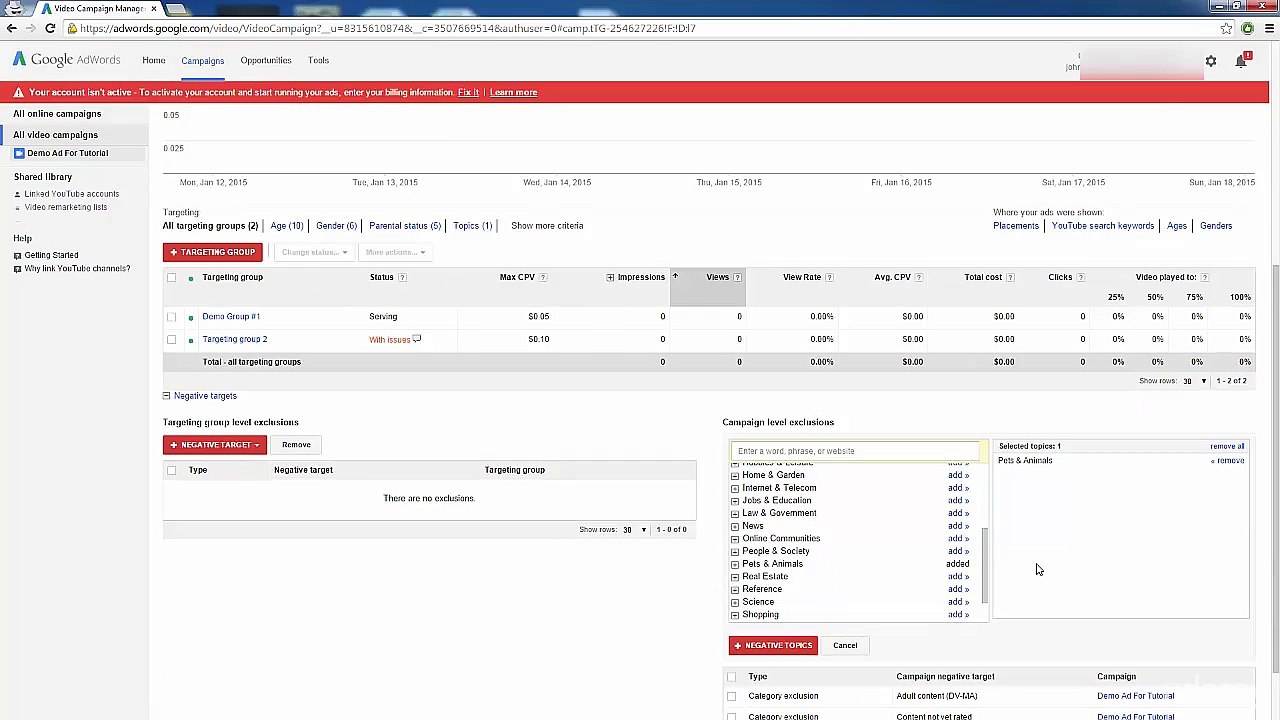Open help icon for Video played to

[1204, 277]
